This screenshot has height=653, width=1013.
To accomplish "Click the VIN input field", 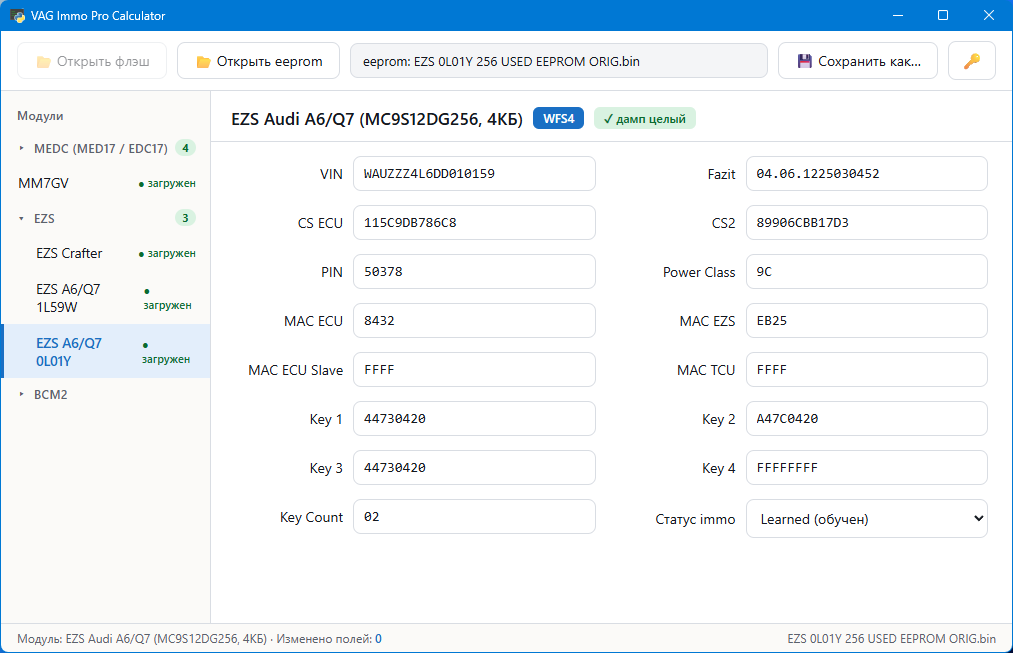I will pyautogui.click(x=474, y=174).
